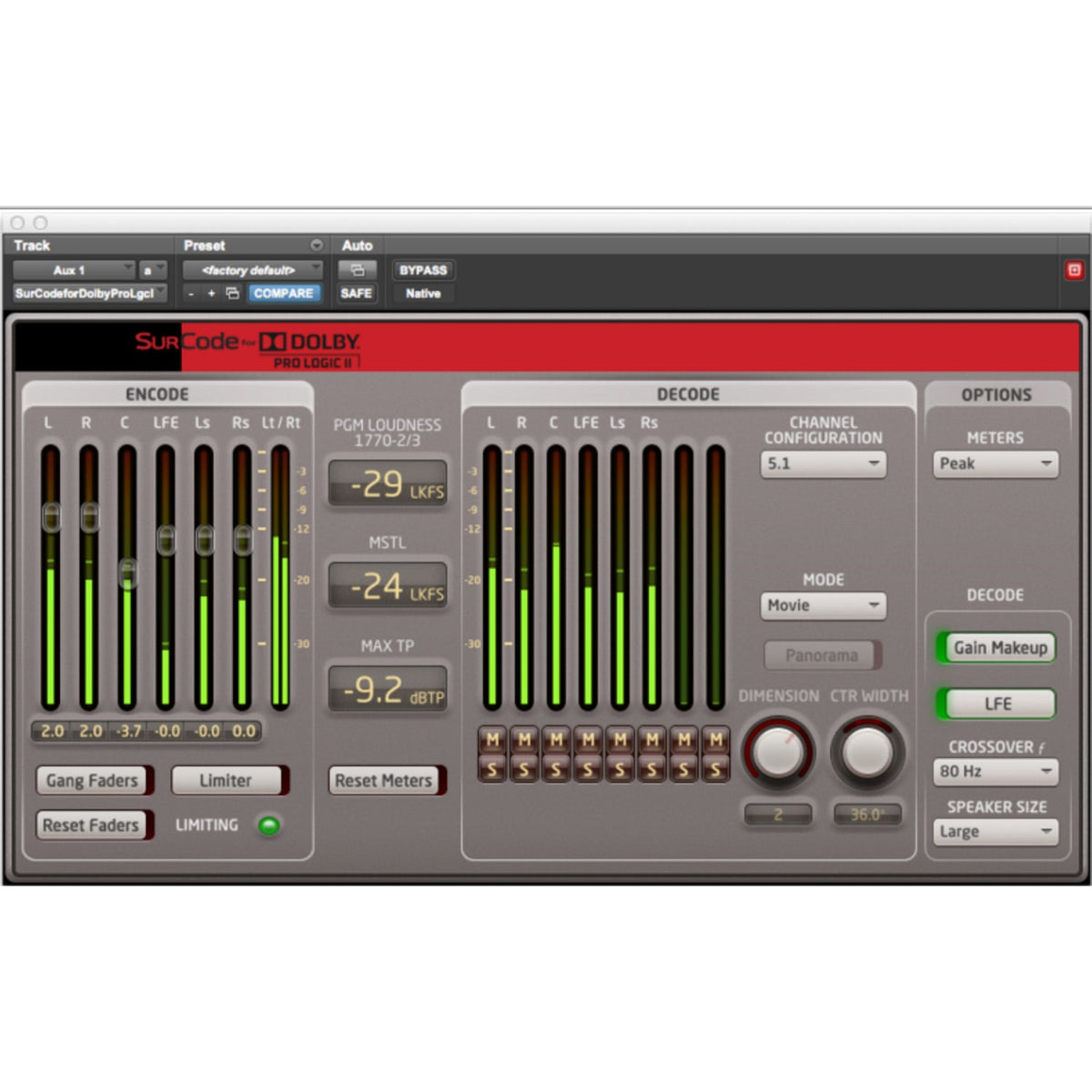Open the Preset section circular menu arrow
The height and width of the screenshot is (1092, 1092).
(316, 245)
